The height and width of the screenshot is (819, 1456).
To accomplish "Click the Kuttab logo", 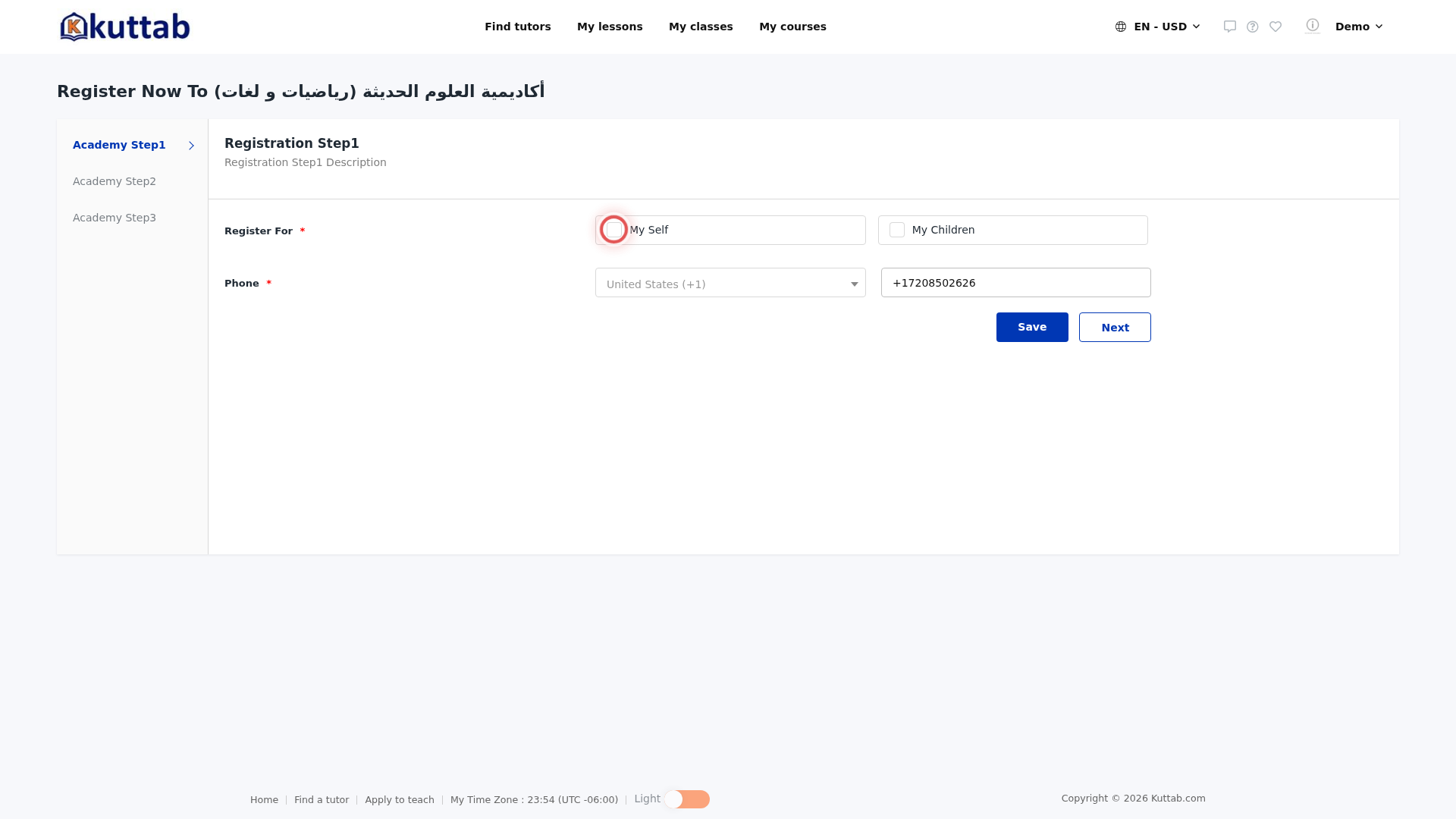I will tap(125, 27).
